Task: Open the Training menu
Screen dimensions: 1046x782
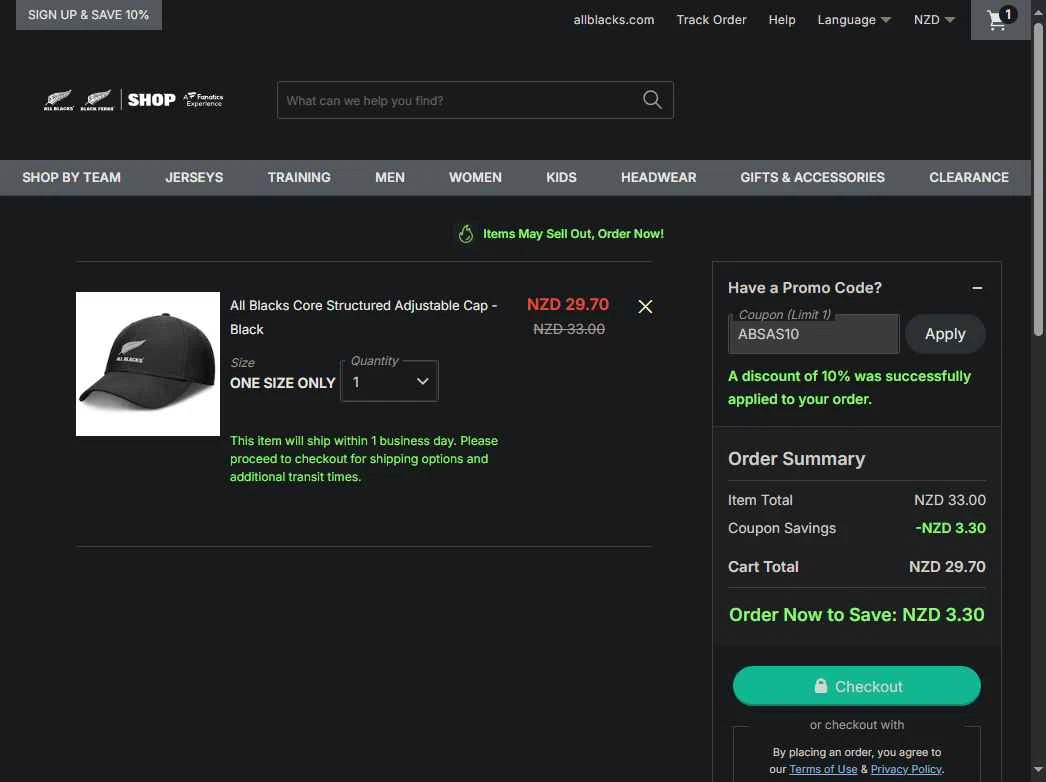Action: click(x=299, y=177)
